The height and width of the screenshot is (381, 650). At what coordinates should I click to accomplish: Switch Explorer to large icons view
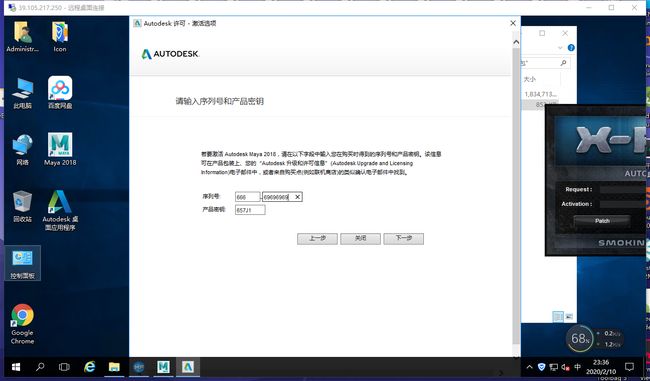[x=569, y=317]
